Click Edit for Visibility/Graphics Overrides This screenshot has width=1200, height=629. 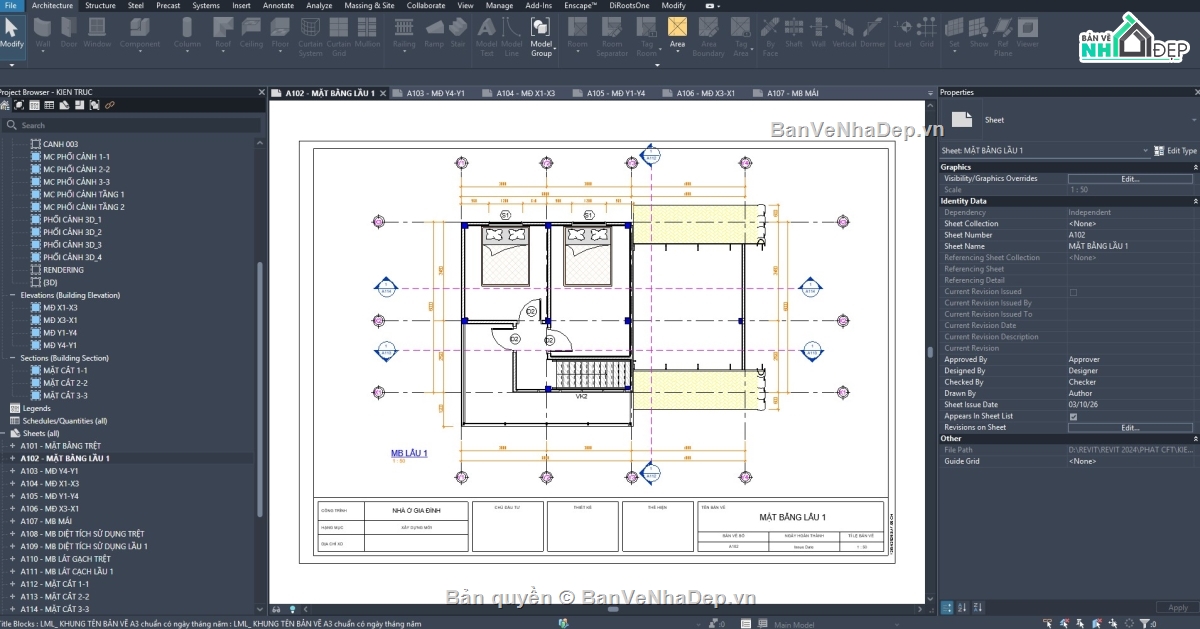[1130, 178]
